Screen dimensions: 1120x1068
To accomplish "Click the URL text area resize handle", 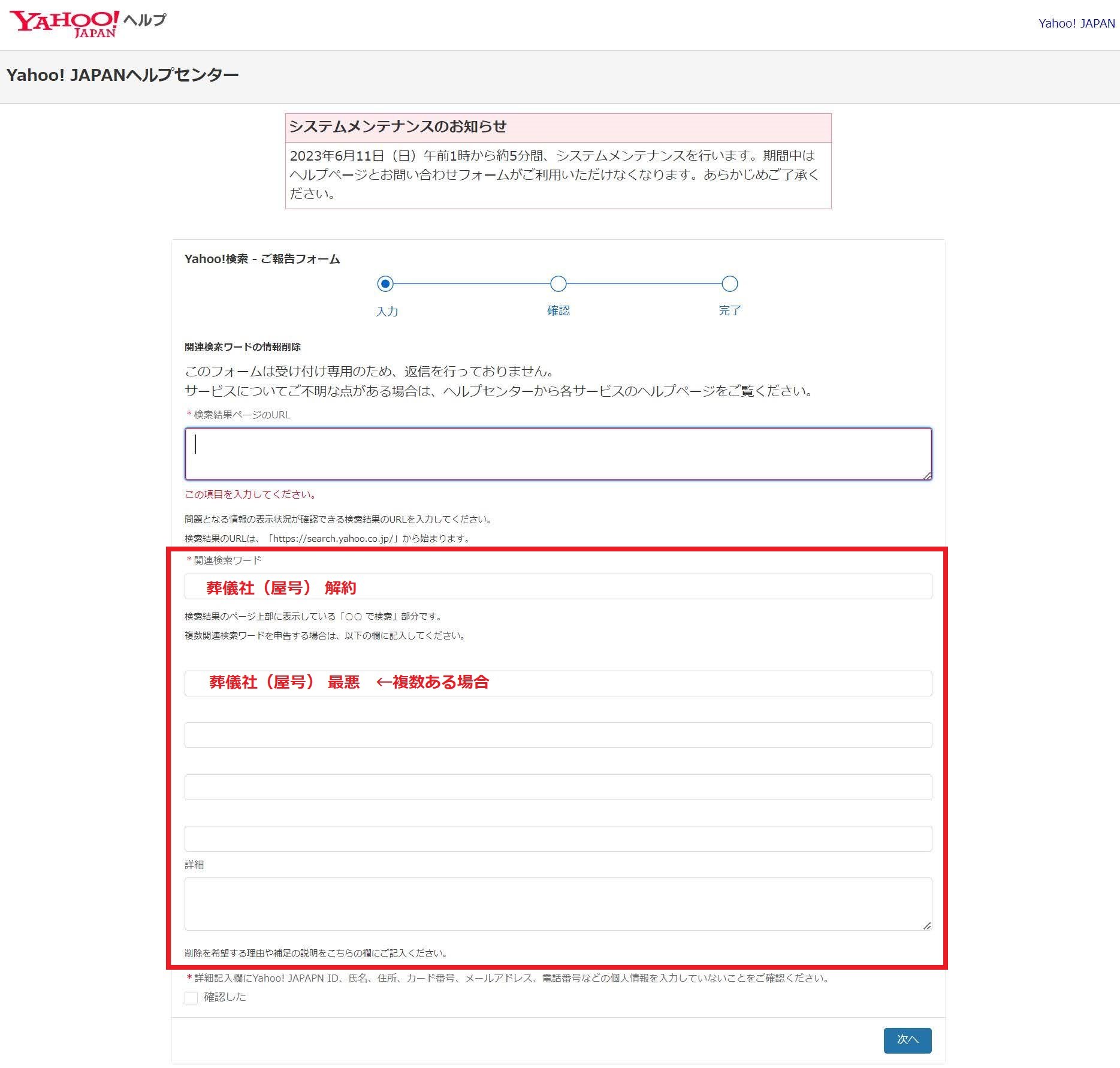I will point(926,475).
